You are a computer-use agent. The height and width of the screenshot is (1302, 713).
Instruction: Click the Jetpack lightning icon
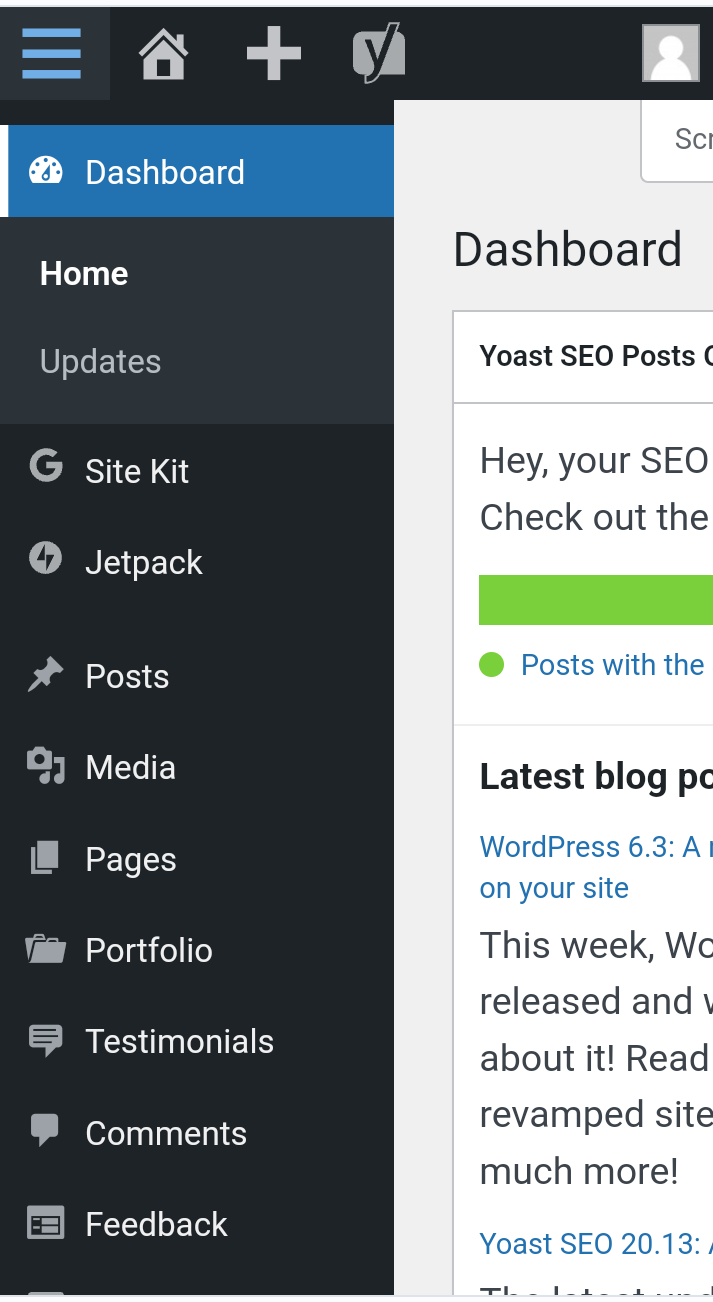click(46, 559)
